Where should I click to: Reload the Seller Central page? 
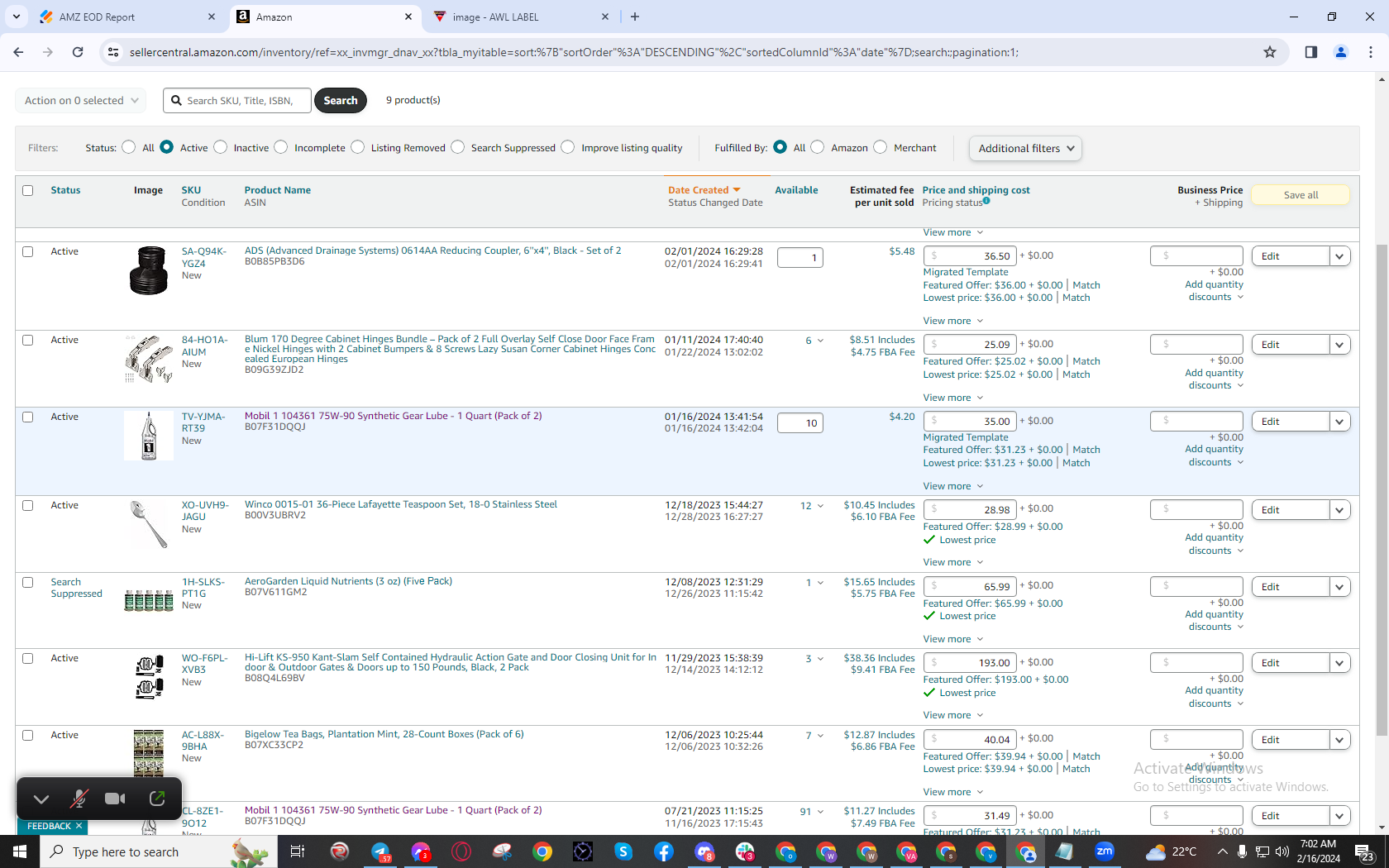tap(78, 52)
